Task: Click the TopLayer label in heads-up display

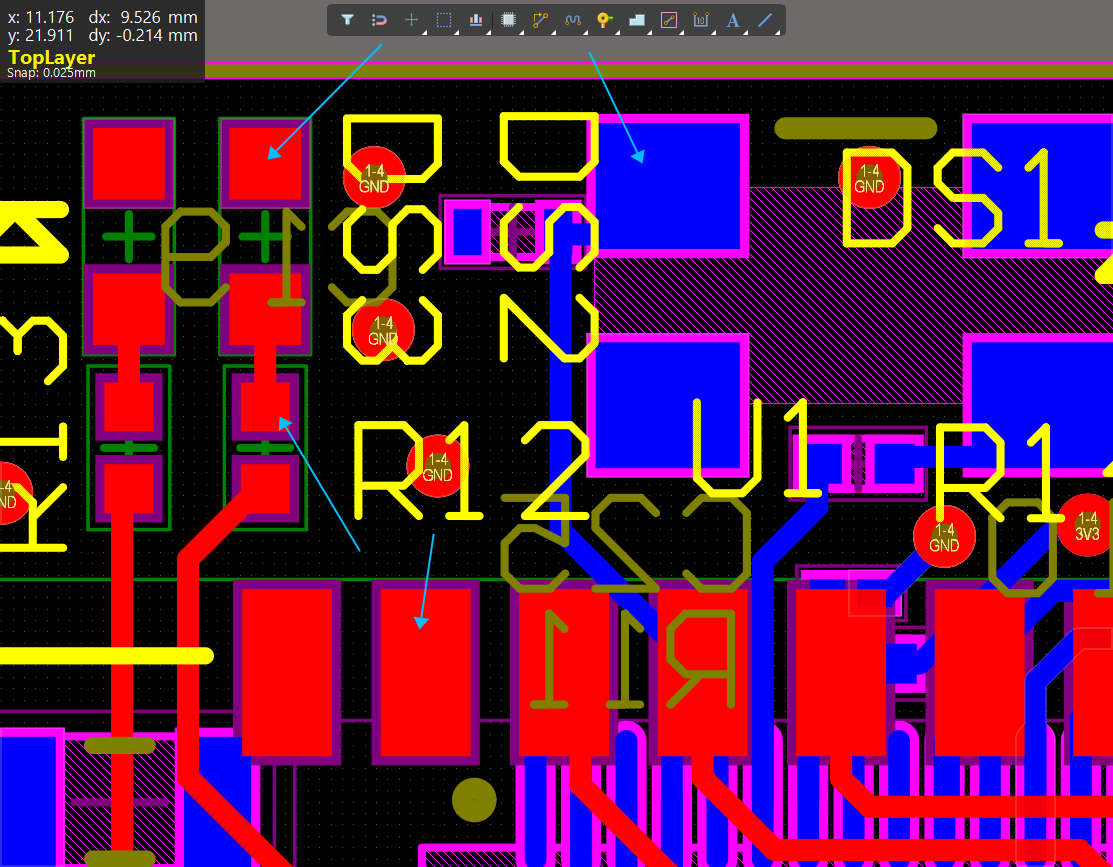Action: [x=51, y=57]
